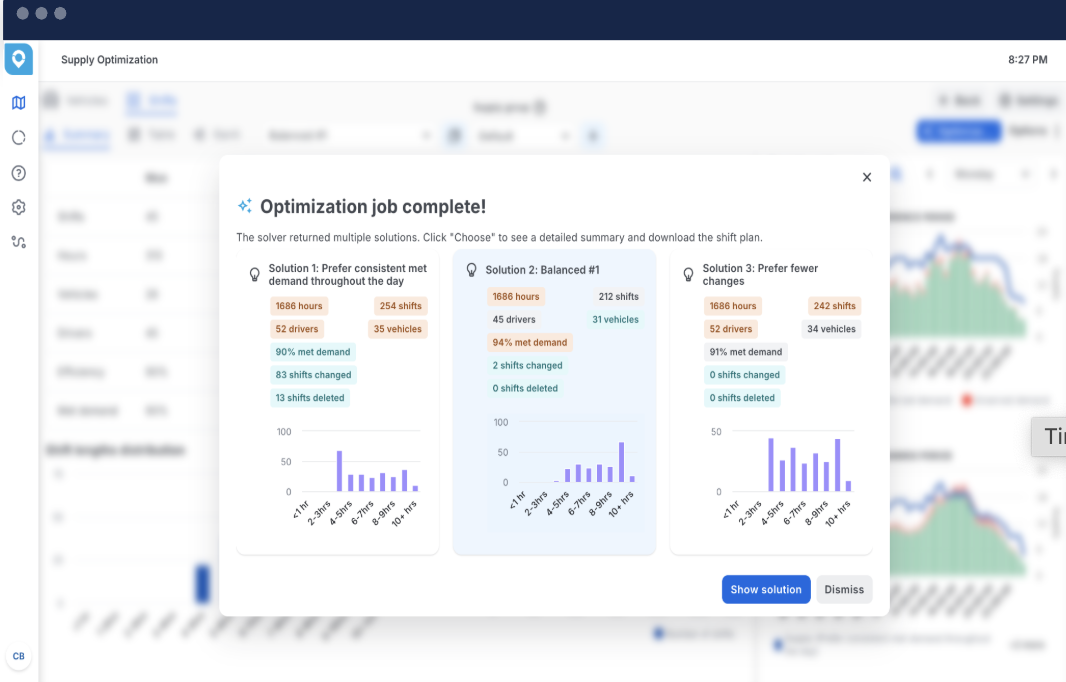Click the lightbulb icon beside Solution 3
The height and width of the screenshot is (682, 1066).
(688, 274)
